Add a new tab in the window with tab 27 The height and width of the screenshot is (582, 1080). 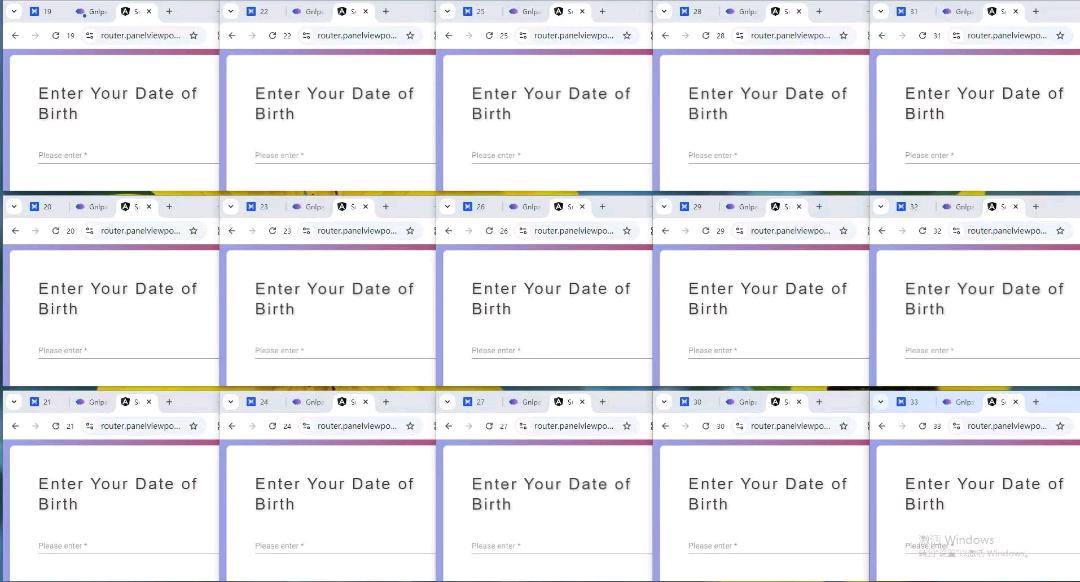[602, 402]
